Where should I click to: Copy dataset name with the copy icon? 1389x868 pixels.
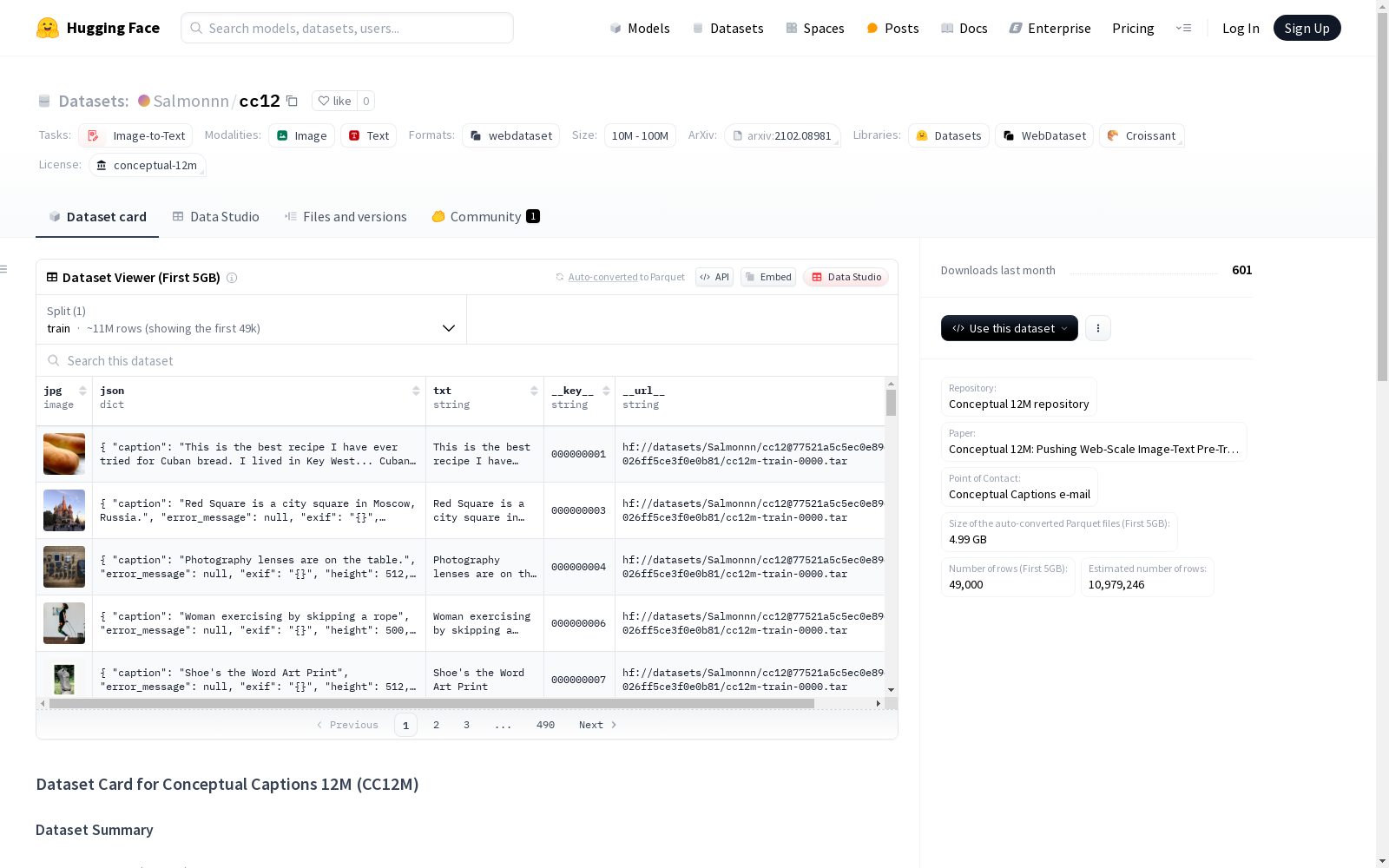[x=293, y=101]
